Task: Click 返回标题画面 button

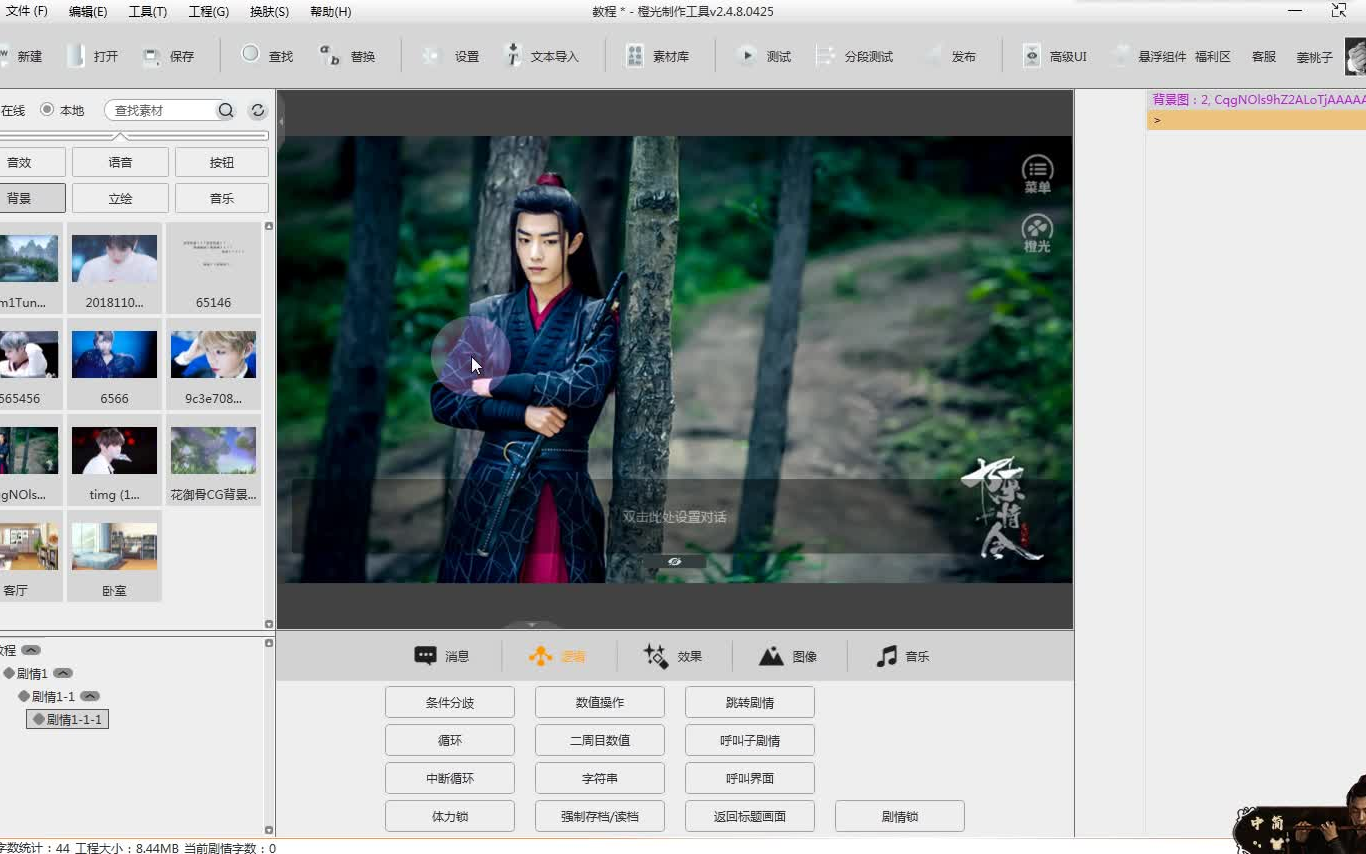Action: coord(750,816)
